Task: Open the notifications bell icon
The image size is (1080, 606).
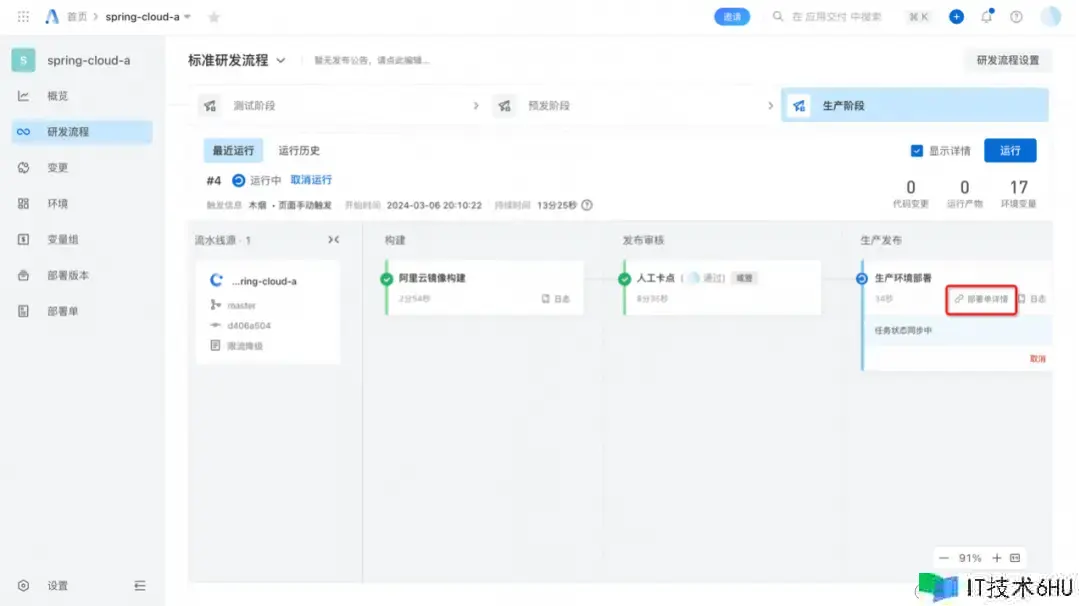Action: pyautogui.click(x=987, y=17)
